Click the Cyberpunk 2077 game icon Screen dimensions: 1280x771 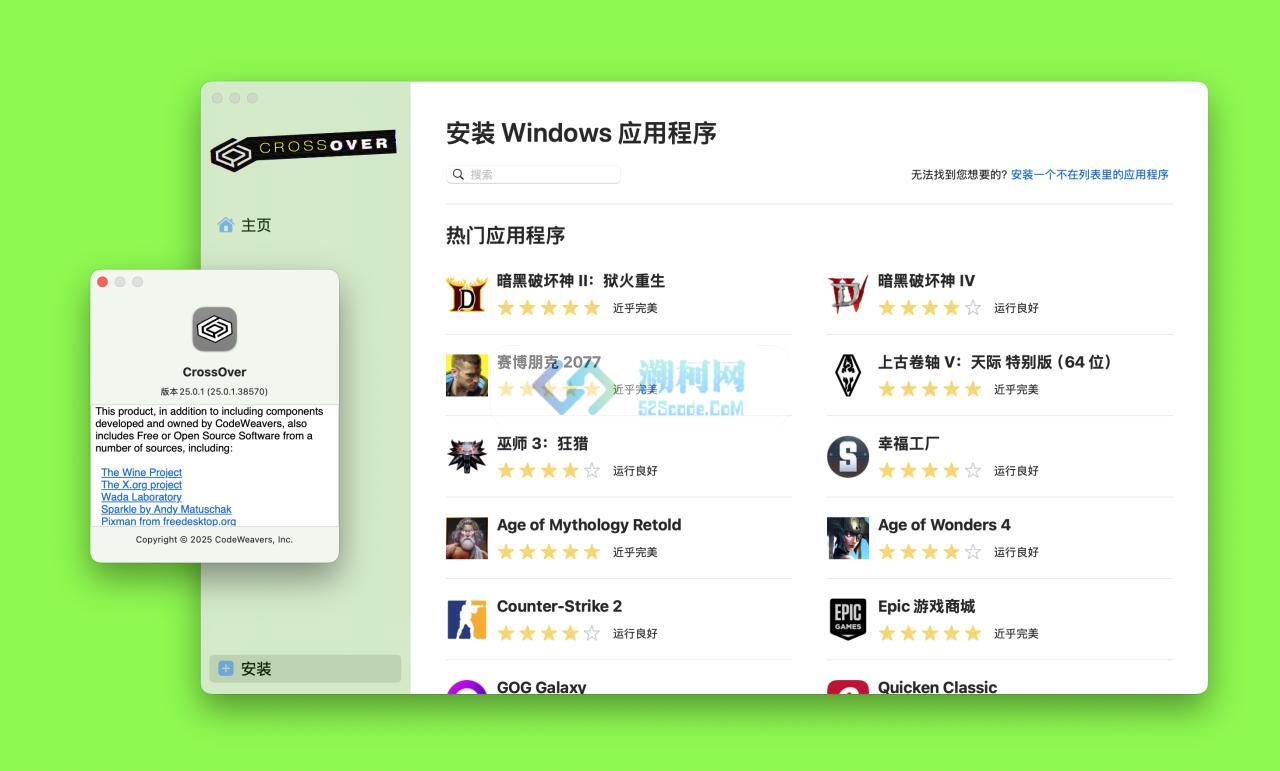tap(467, 376)
